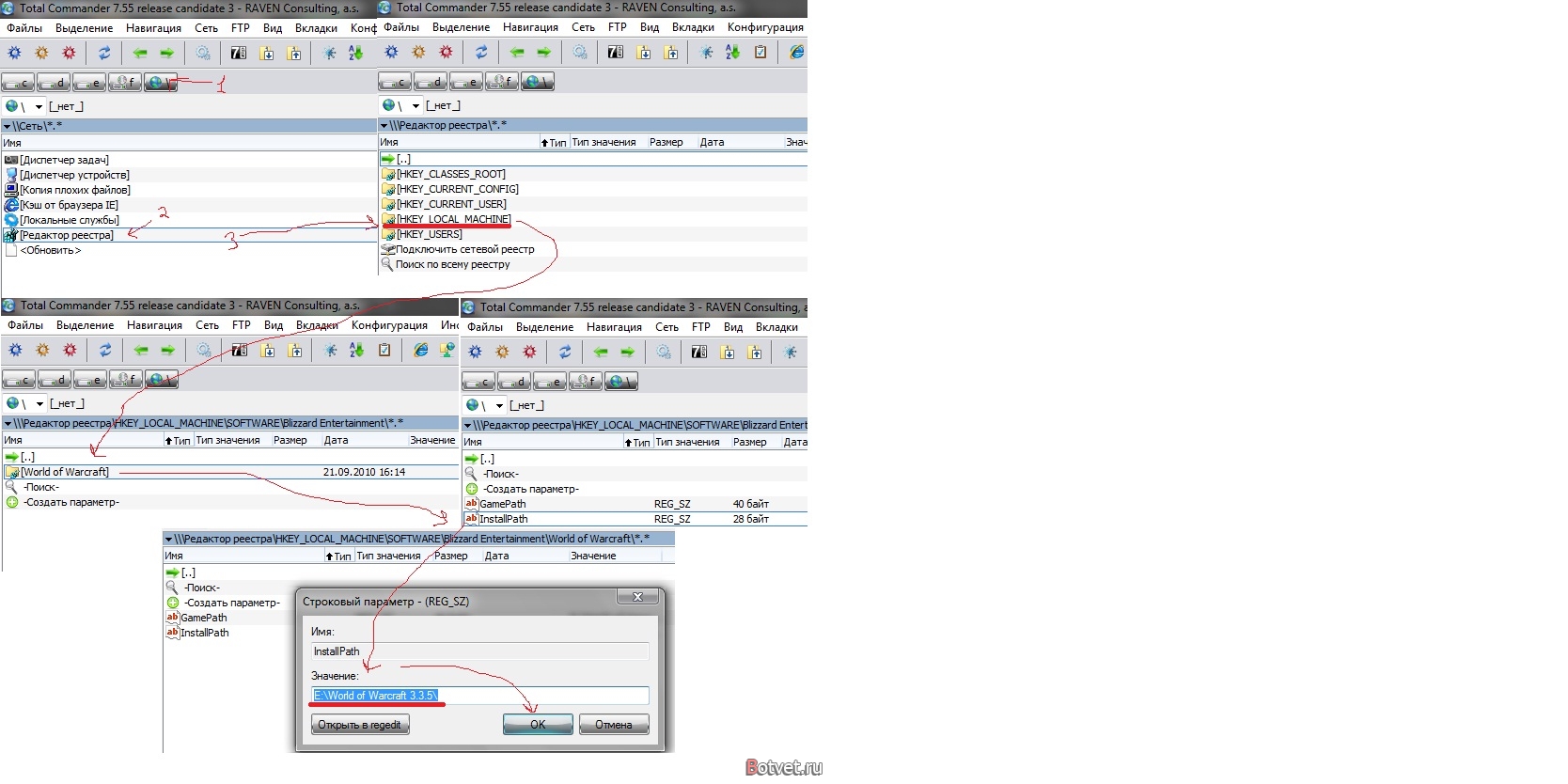Go forward with green right arrow in \\Сеть window
1568x784 pixels.
[167, 53]
